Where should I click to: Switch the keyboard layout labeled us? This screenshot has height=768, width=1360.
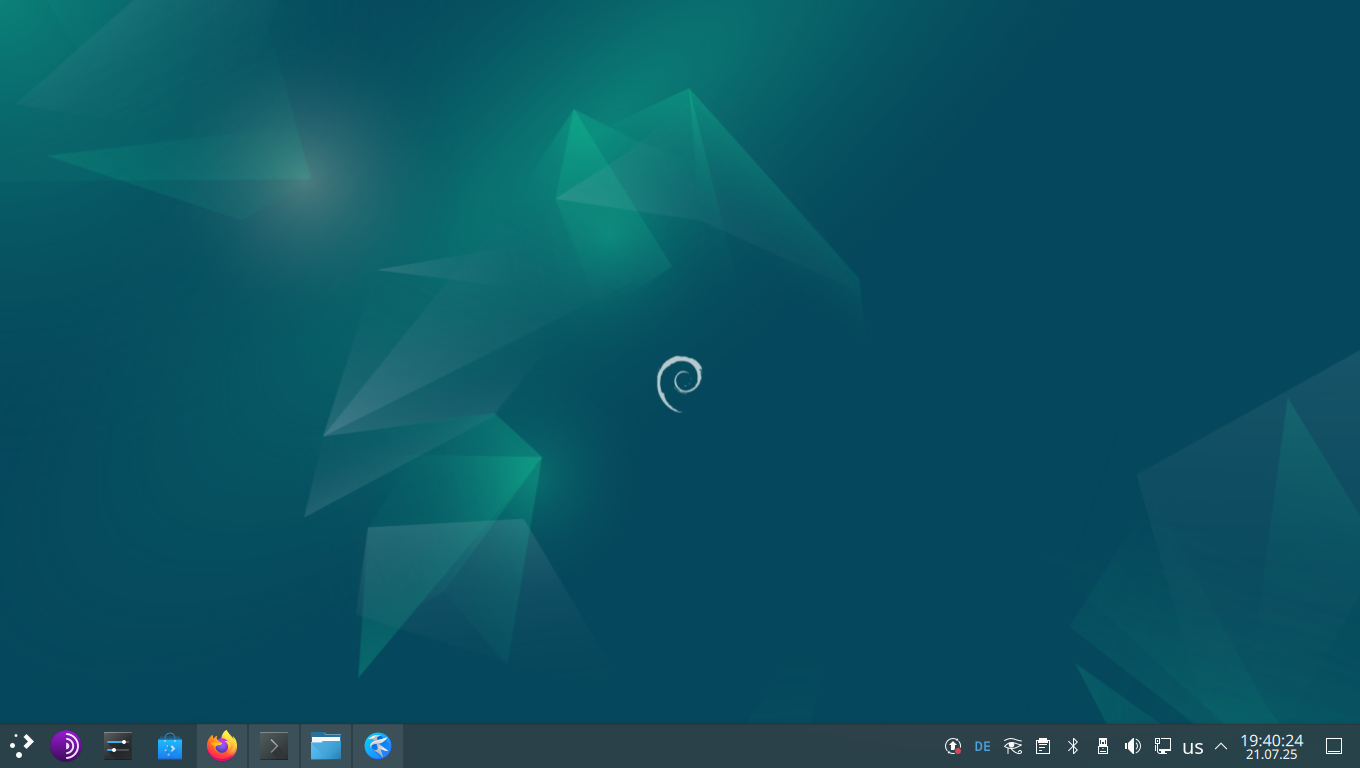[1193, 746]
